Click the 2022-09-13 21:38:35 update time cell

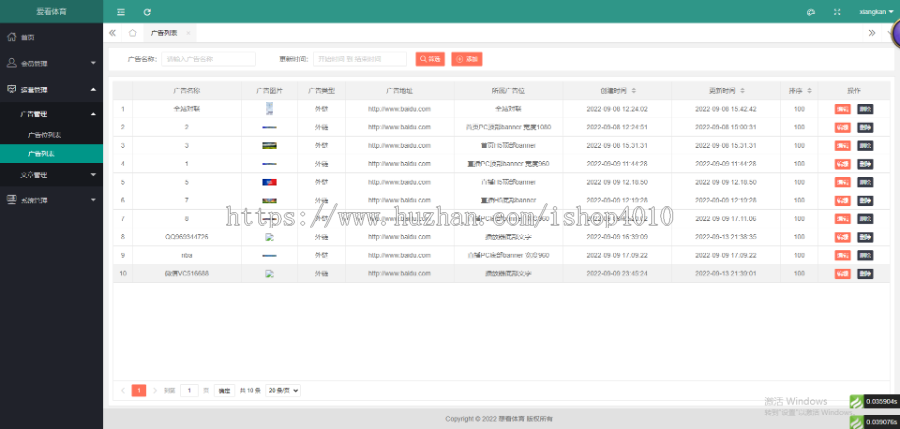(726, 237)
